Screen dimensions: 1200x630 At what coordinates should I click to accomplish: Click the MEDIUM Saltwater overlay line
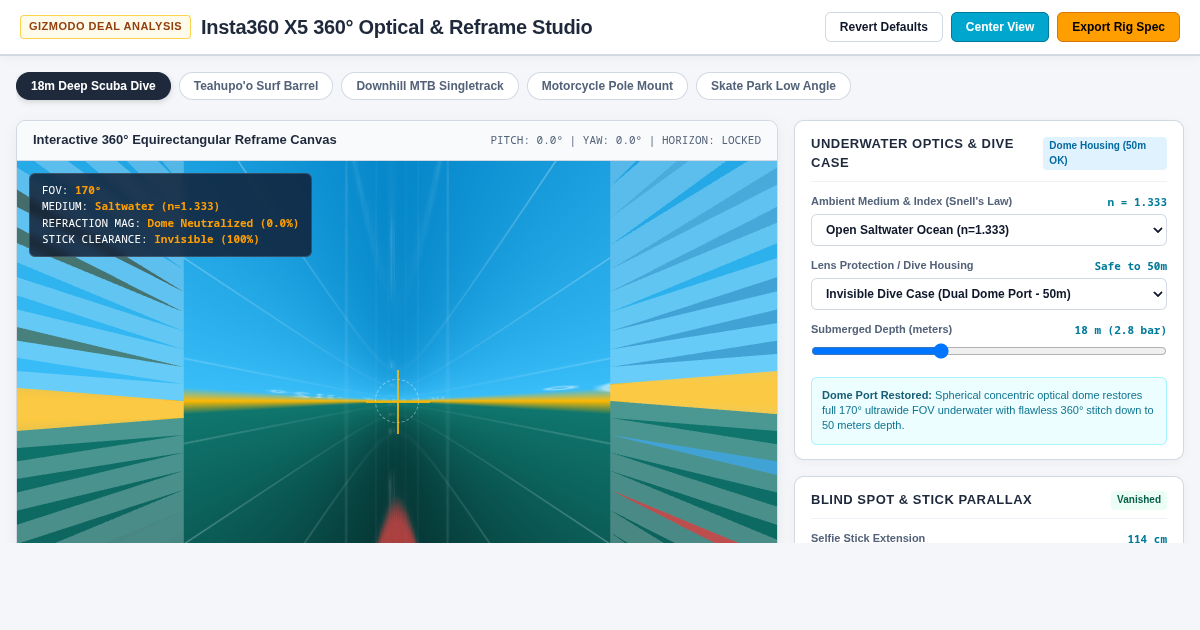pos(131,207)
